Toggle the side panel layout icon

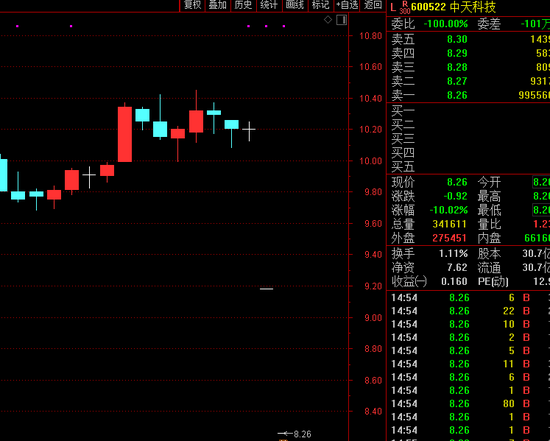point(342,20)
